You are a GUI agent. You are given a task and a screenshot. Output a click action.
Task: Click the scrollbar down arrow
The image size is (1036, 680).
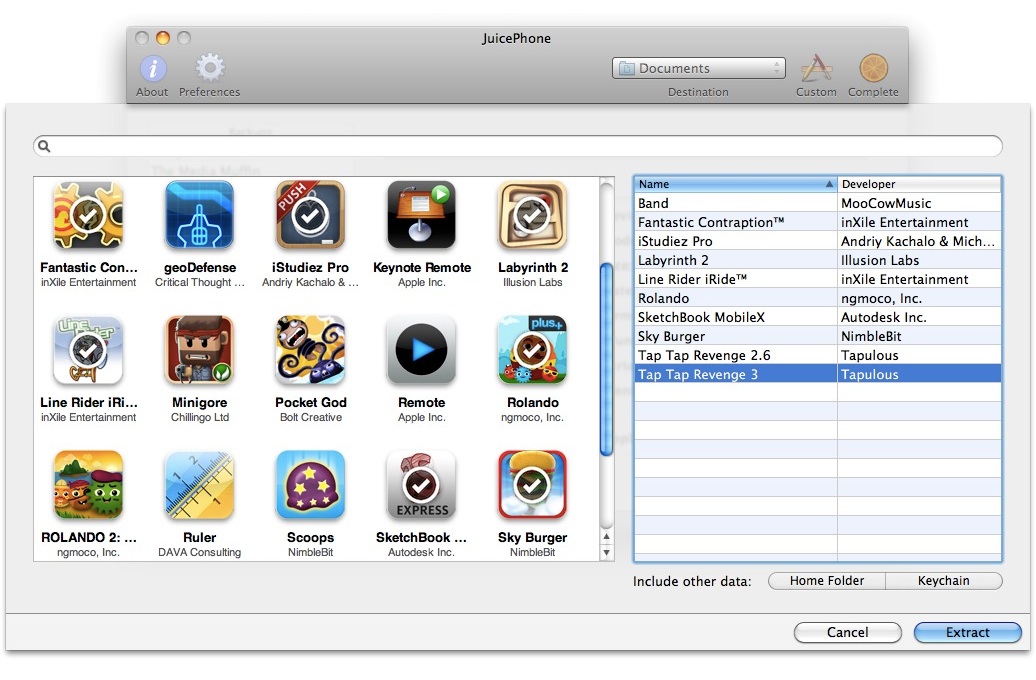coord(607,553)
